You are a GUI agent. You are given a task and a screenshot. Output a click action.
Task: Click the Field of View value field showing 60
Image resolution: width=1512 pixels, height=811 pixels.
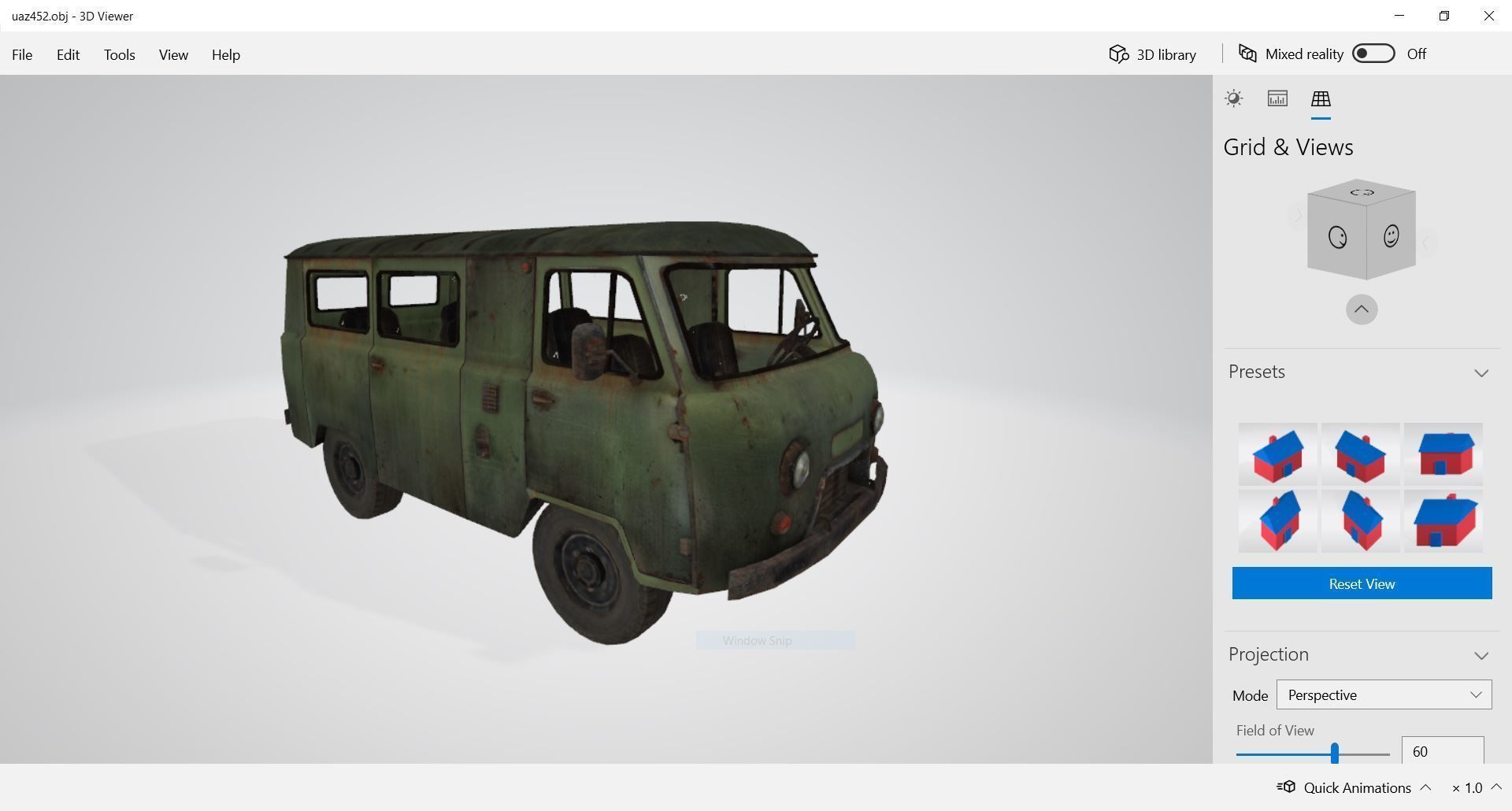tap(1443, 750)
